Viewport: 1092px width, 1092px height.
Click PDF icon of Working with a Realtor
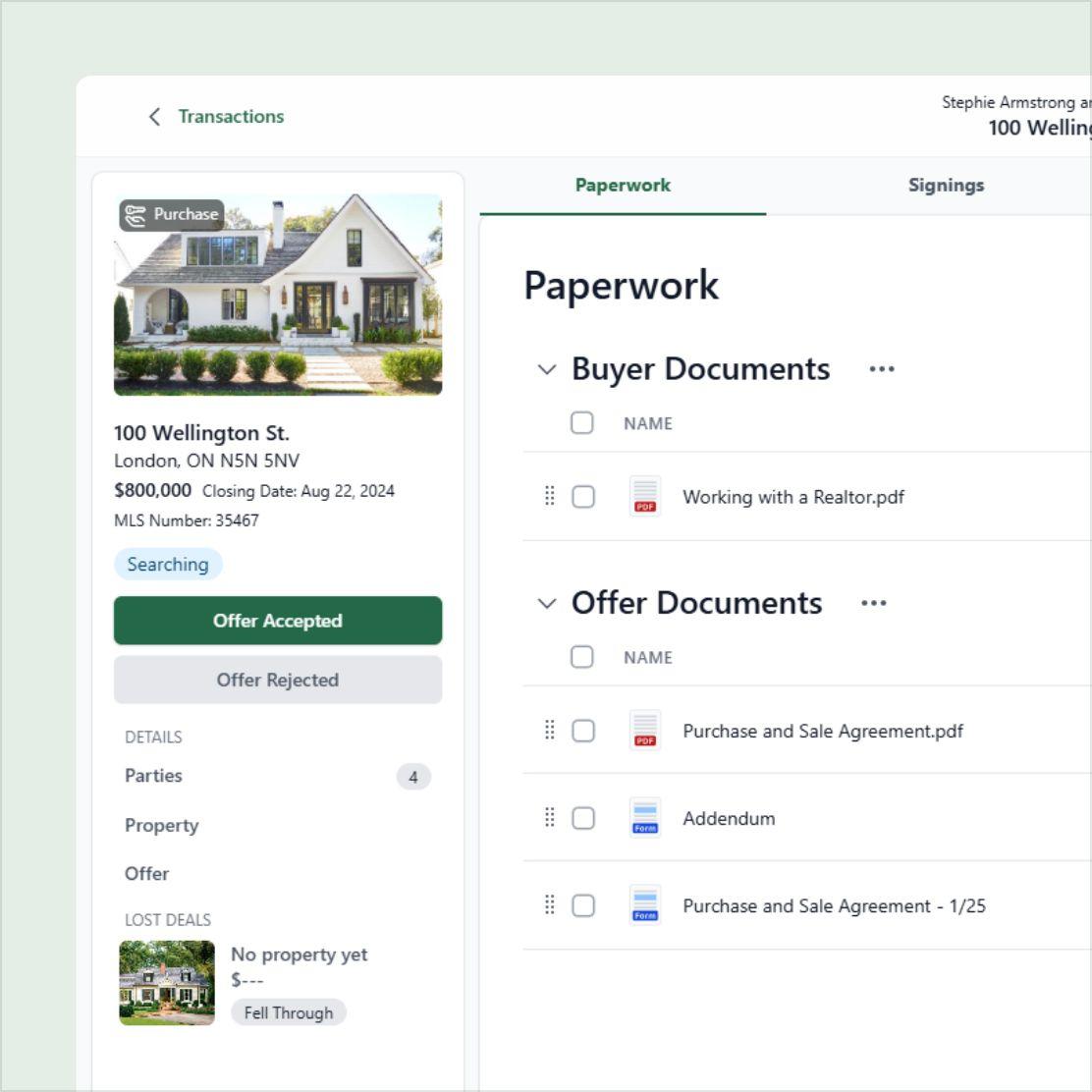coord(645,497)
